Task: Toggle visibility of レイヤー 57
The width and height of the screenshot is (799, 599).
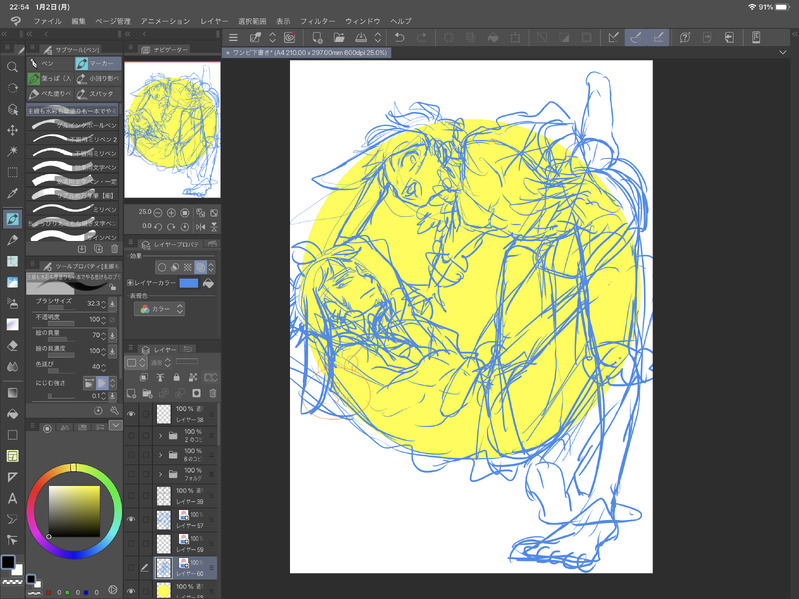Action: pyautogui.click(x=131, y=520)
